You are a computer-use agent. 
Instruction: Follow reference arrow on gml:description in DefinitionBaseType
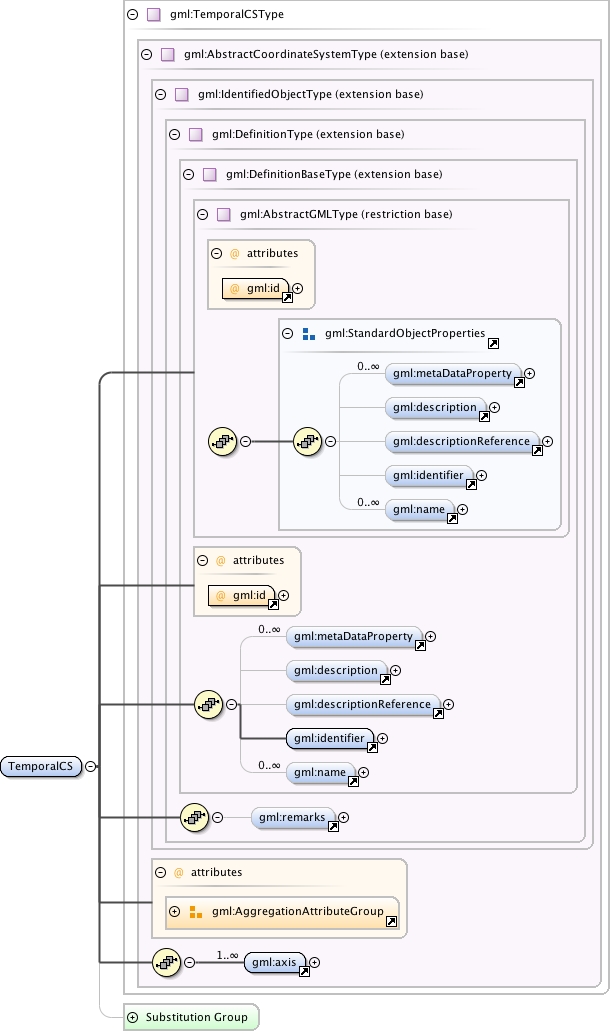pyautogui.click(x=386, y=679)
